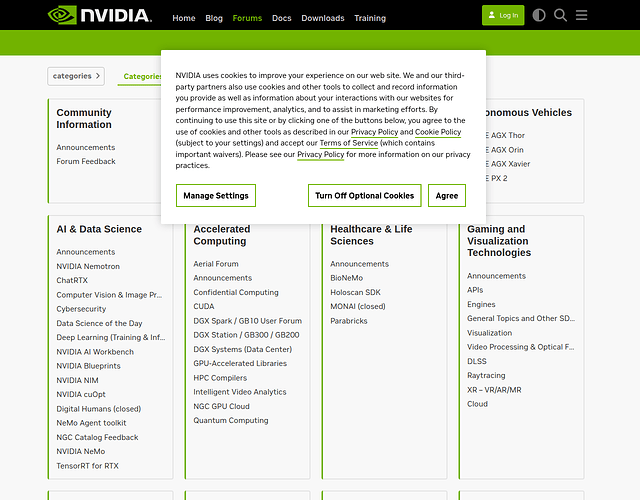Open Privacy Policy link beside Cookie Policy
The width and height of the screenshot is (640, 500).
tap(374, 132)
